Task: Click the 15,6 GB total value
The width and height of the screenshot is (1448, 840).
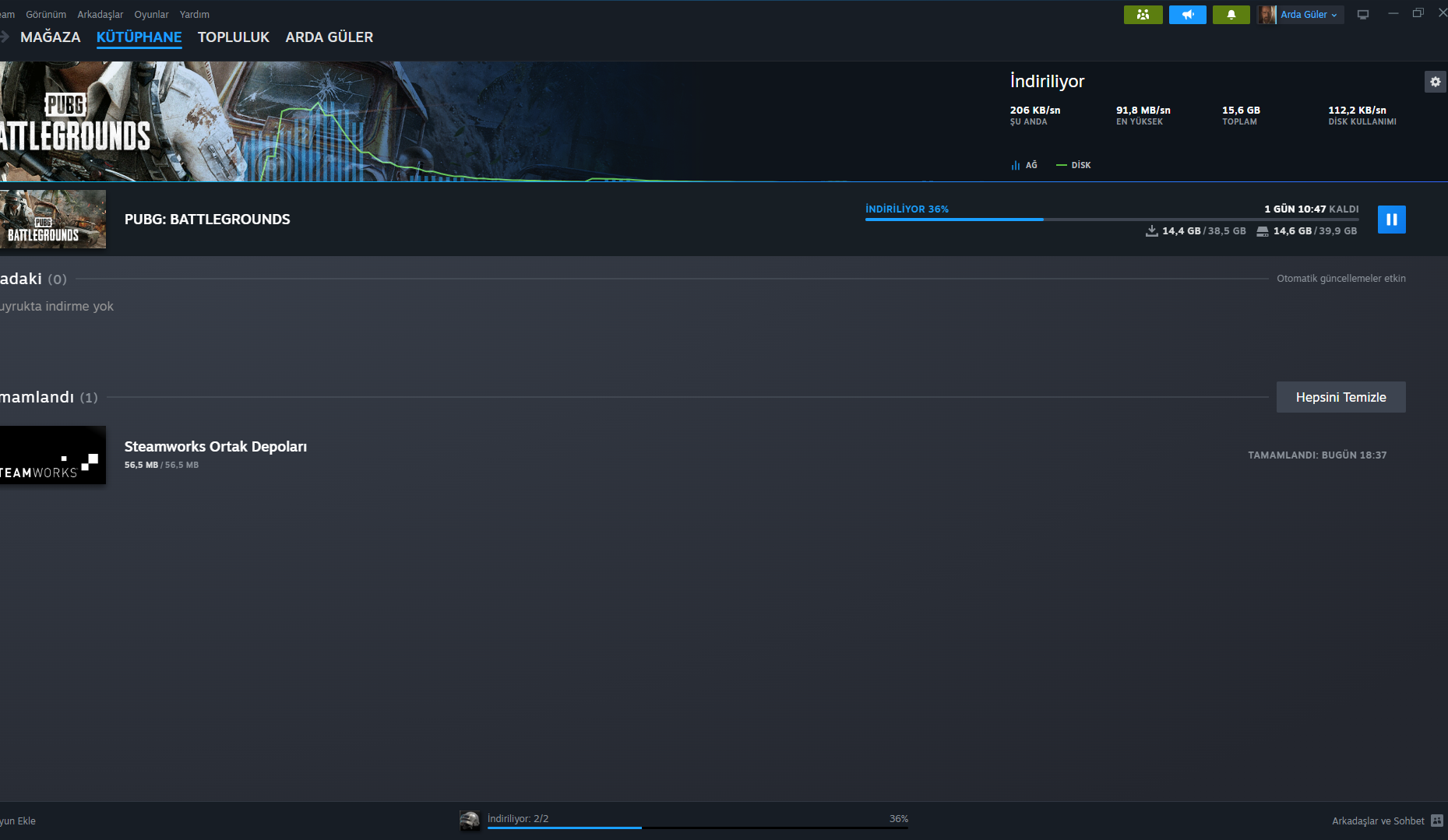Action: [1241, 111]
